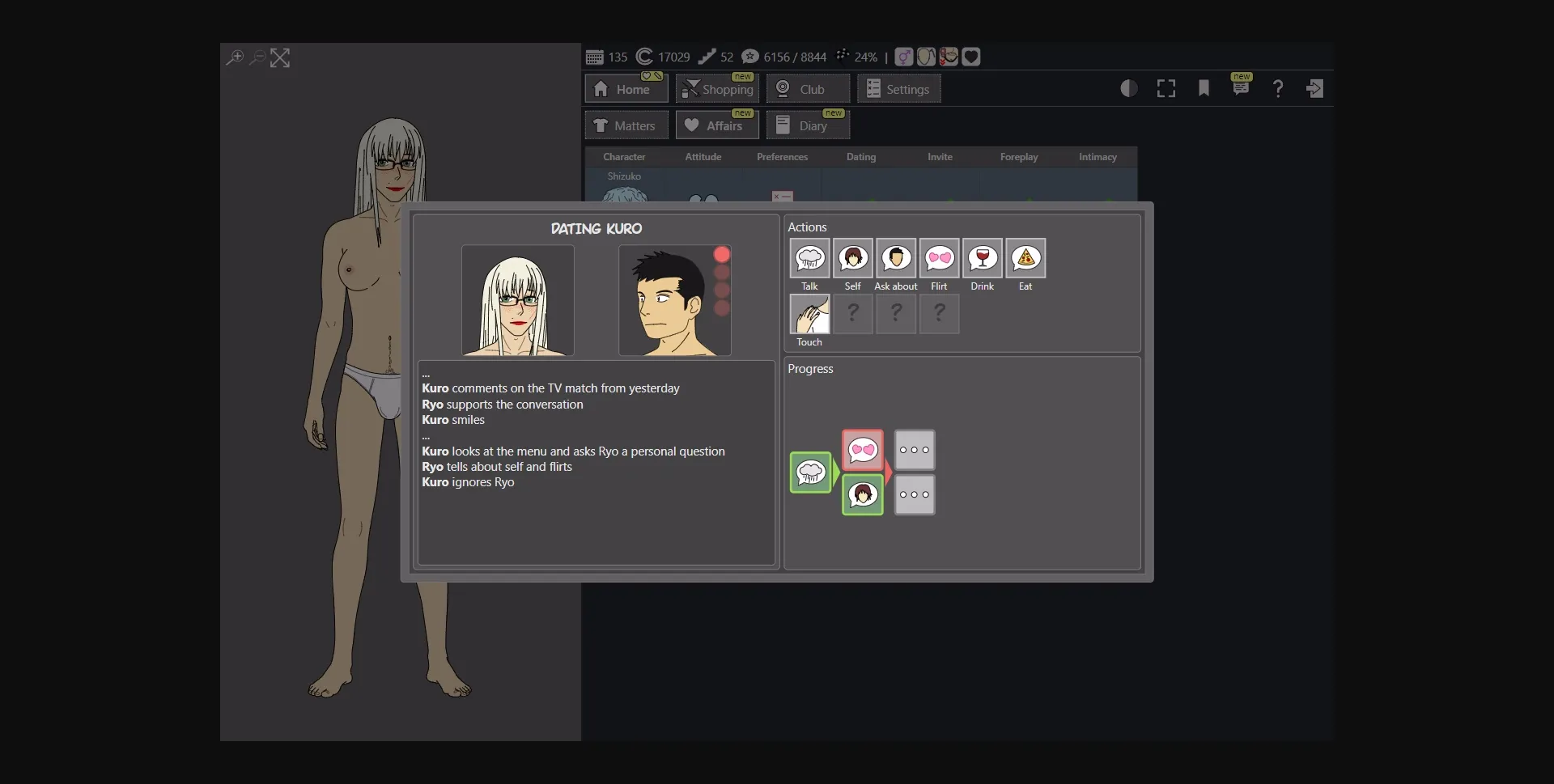1554x784 pixels.
Task: Select the Talk action
Action: coord(809,259)
